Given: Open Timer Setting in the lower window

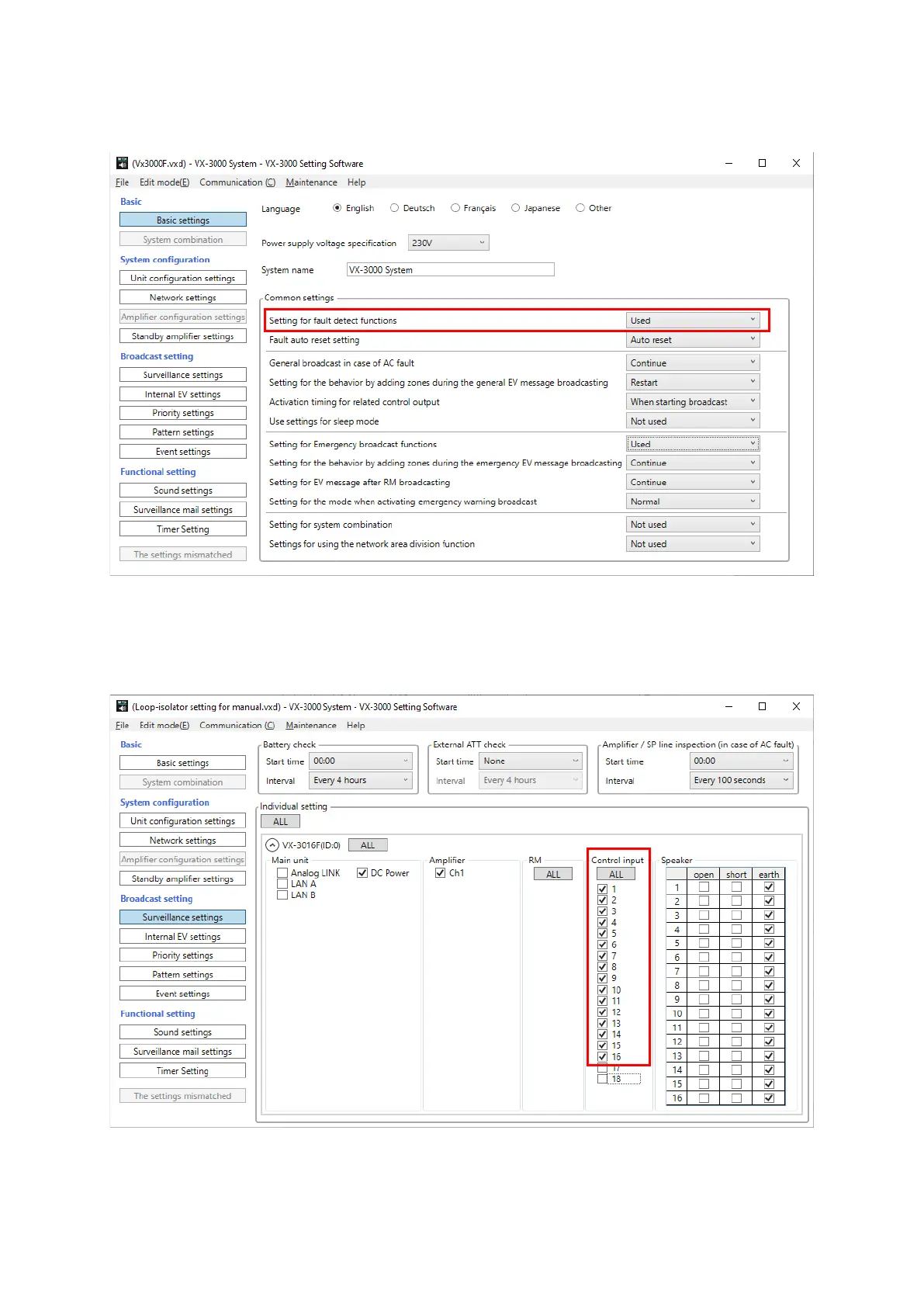Looking at the screenshot, I should [x=183, y=1071].
